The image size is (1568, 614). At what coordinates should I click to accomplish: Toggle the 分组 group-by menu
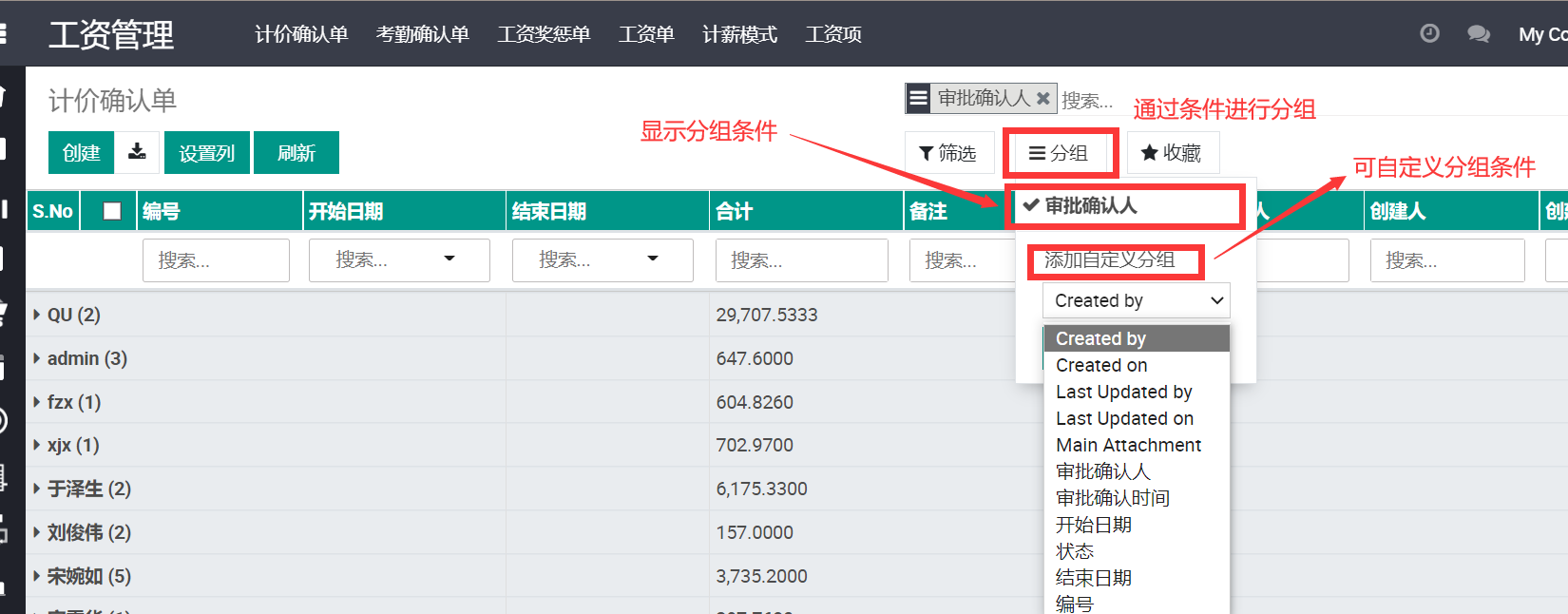pos(1059,153)
